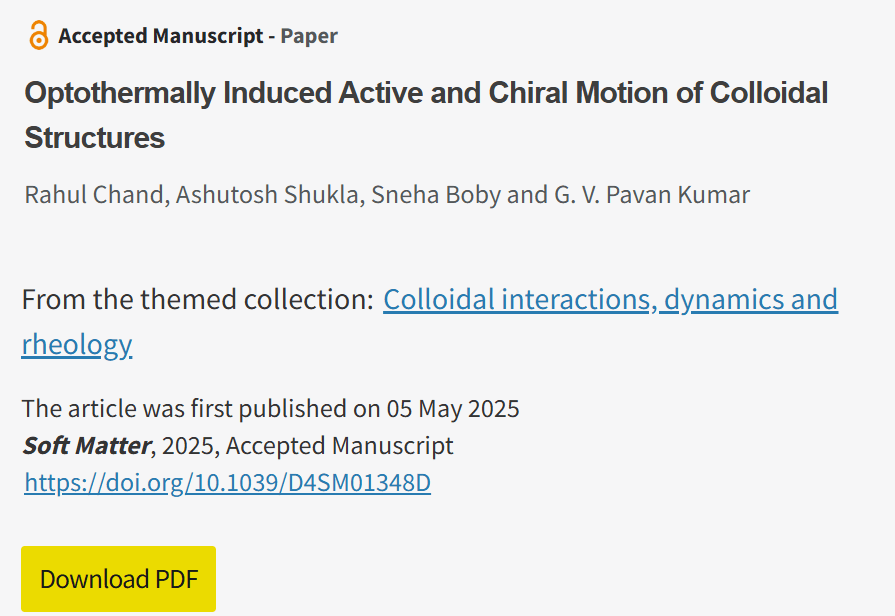Select author name Ashutosh Shukla

(x=267, y=194)
